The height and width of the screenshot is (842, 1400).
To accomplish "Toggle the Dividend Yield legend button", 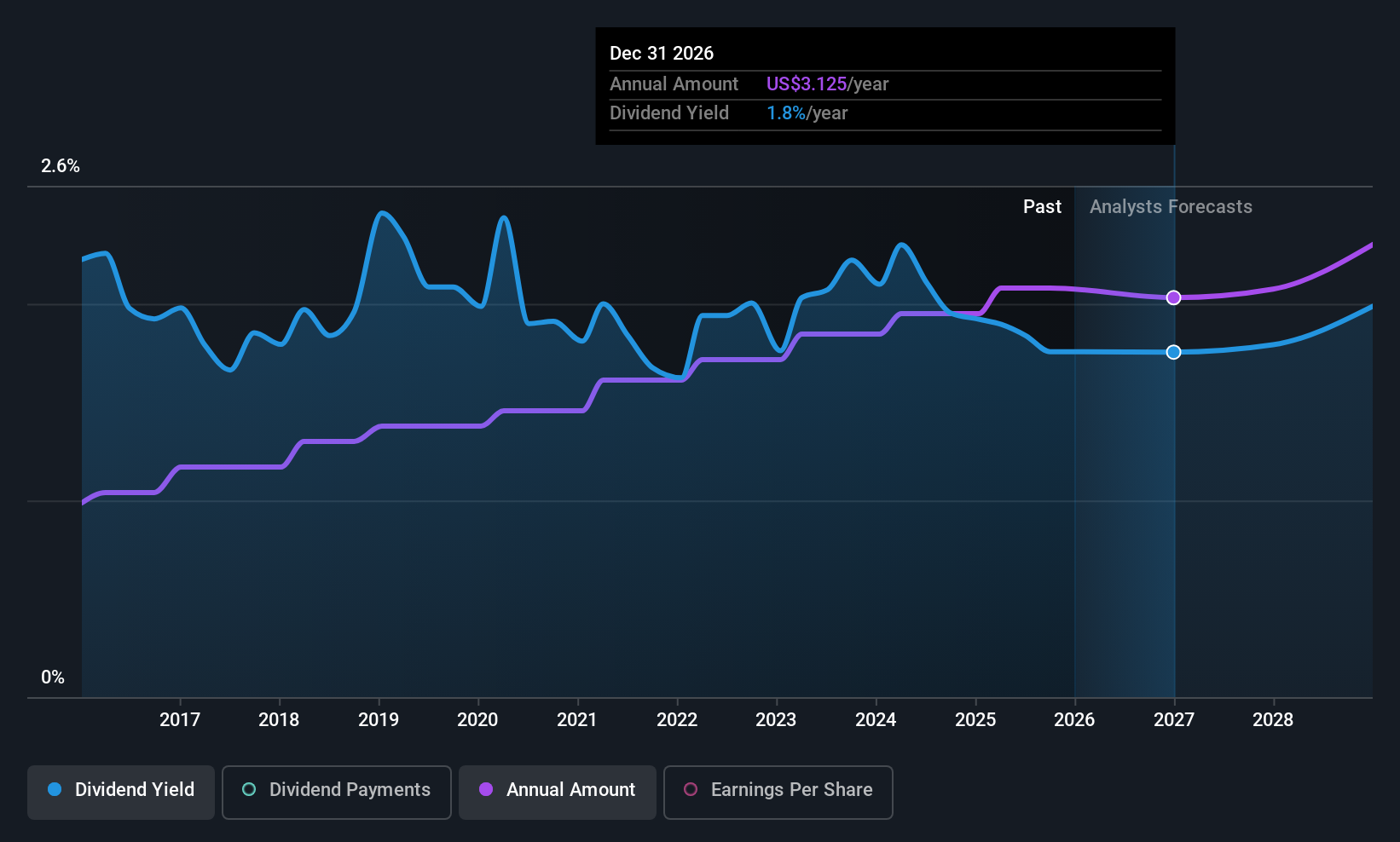I will [x=121, y=793].
